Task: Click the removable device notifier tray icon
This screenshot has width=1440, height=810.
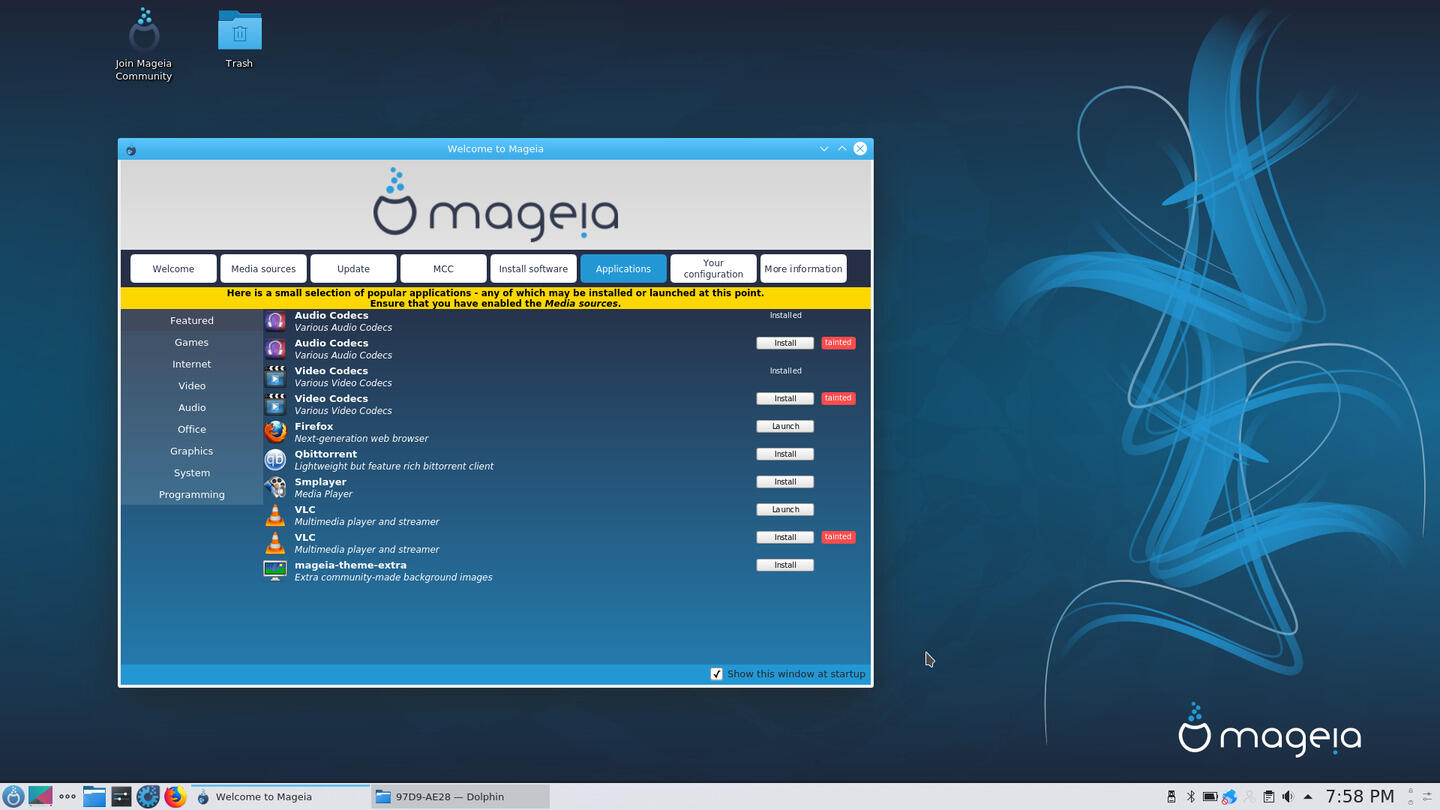Action: pyautogui.click(x=1171, y=796)
